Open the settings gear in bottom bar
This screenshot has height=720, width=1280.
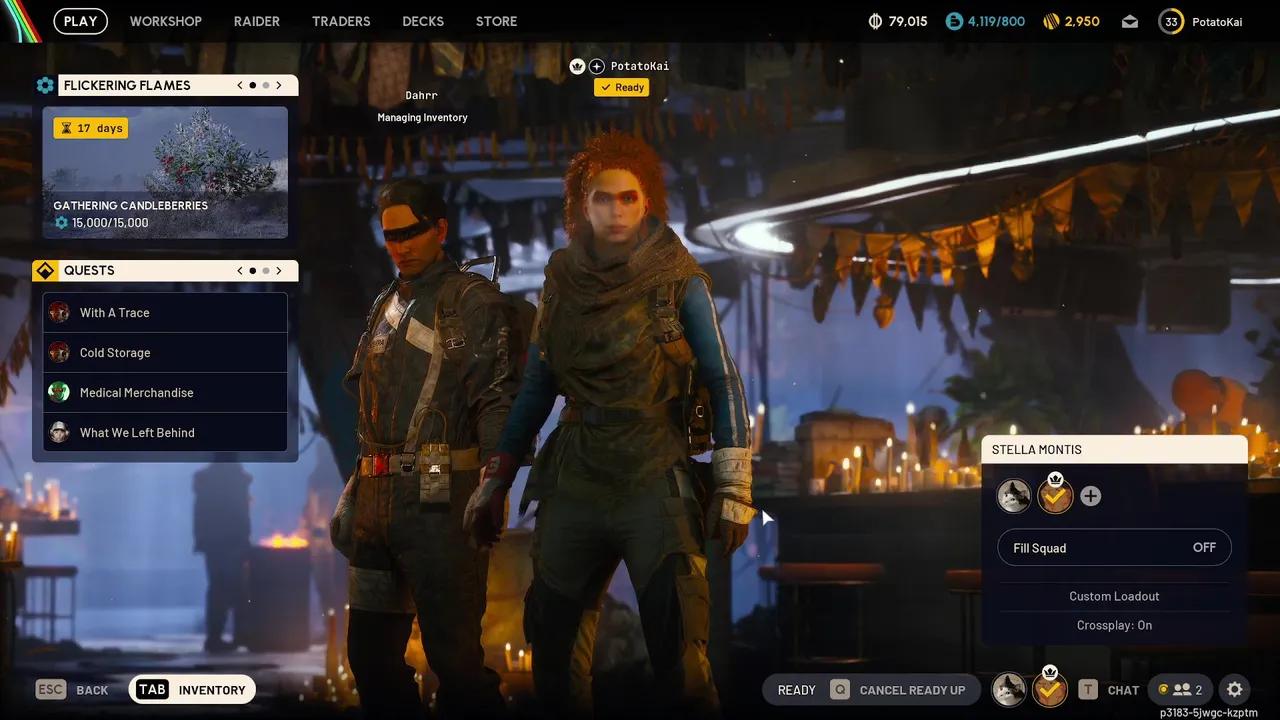pos(1234,689)
